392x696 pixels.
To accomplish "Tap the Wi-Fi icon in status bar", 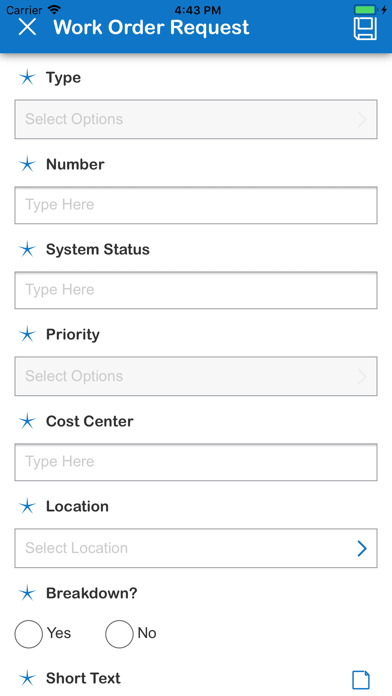I will (54, 9).
